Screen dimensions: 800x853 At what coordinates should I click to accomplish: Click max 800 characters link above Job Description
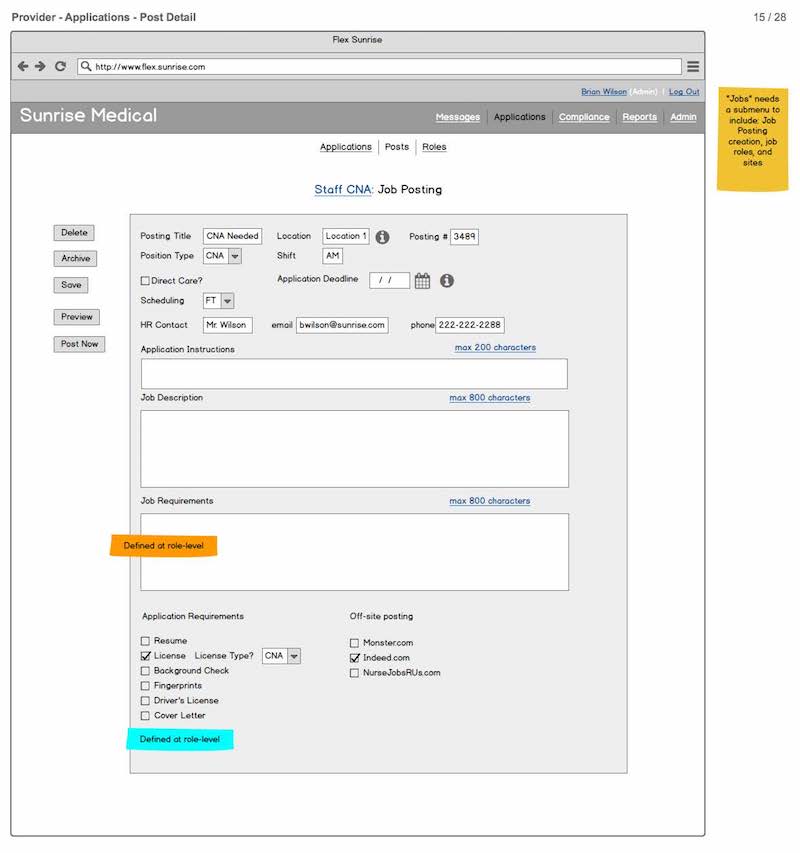tap(489, 398)
